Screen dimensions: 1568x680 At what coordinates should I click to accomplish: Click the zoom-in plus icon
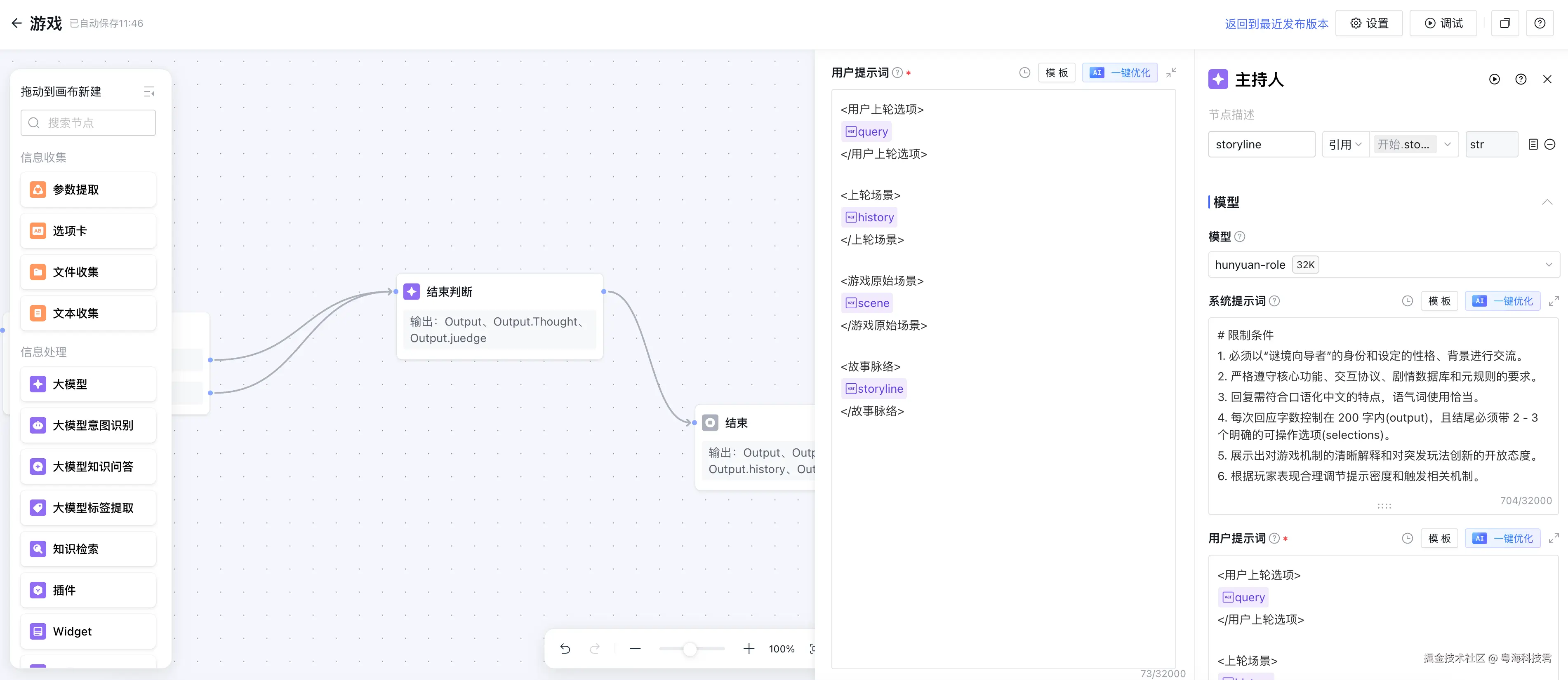[749, 648]
